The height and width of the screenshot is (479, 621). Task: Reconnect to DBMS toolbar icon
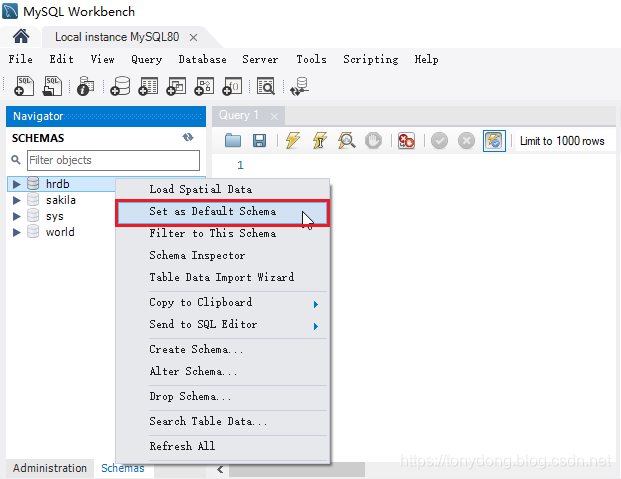click(x=299, y=87)
